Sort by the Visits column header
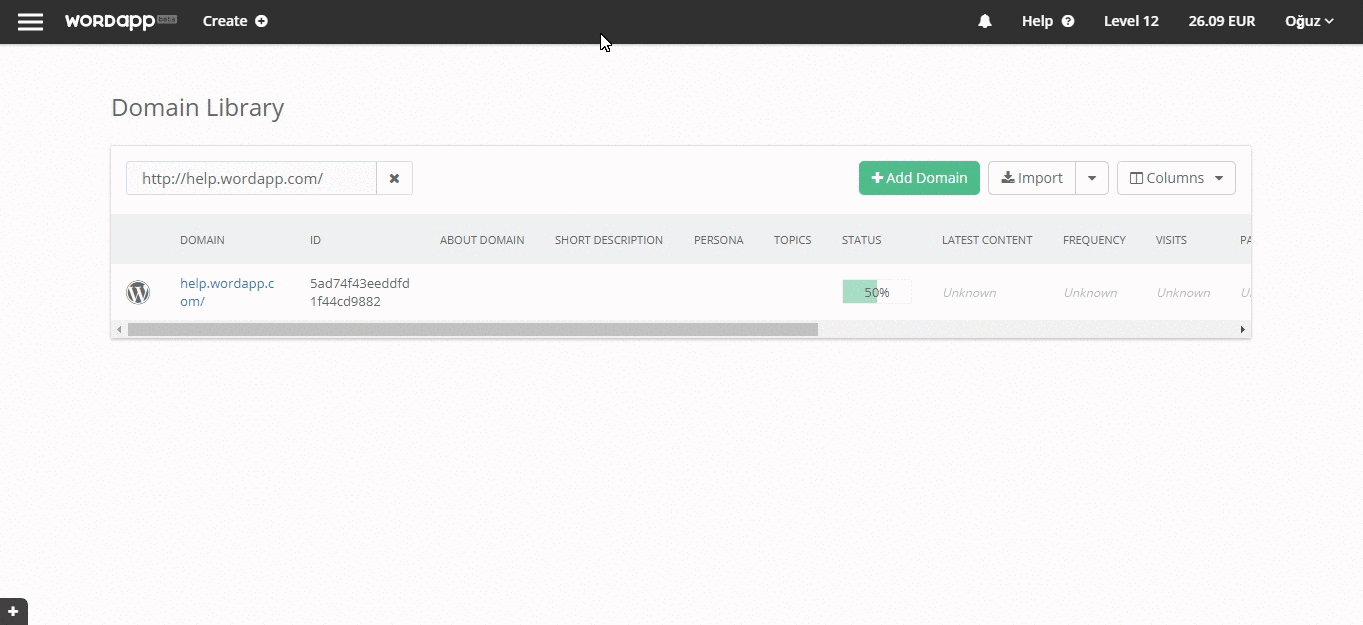Image resolution: width=1363 pixels, height=625 pixels. click(x=1171, y=240)
